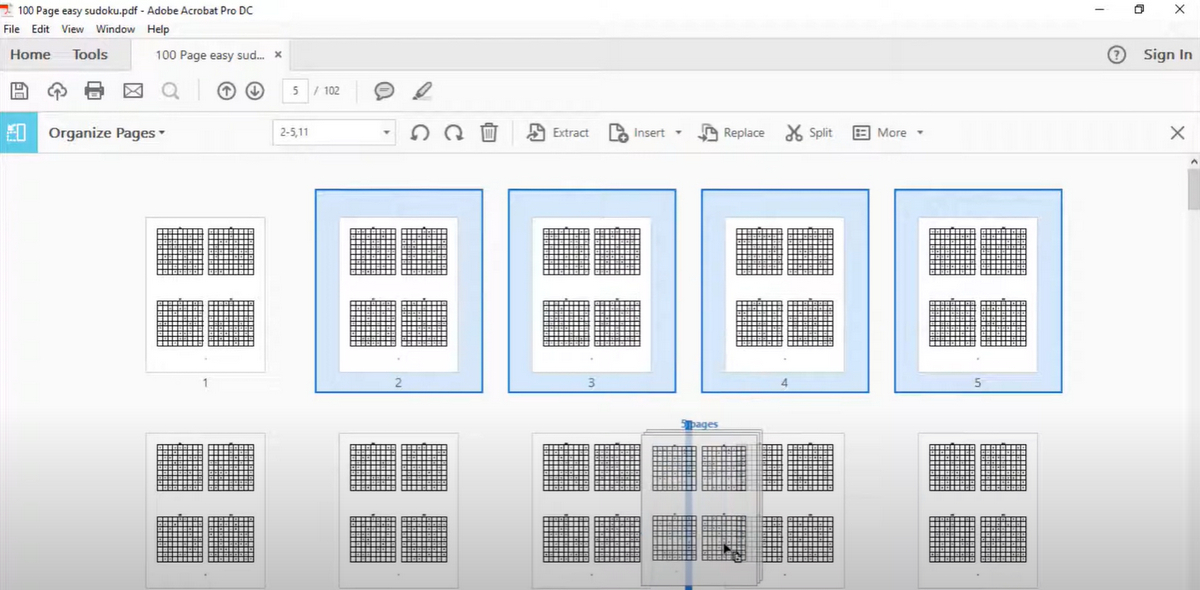Email the PDF as attachment
Image resolution: width=1200 pixels, height=590 pixels.
[132, 90]
